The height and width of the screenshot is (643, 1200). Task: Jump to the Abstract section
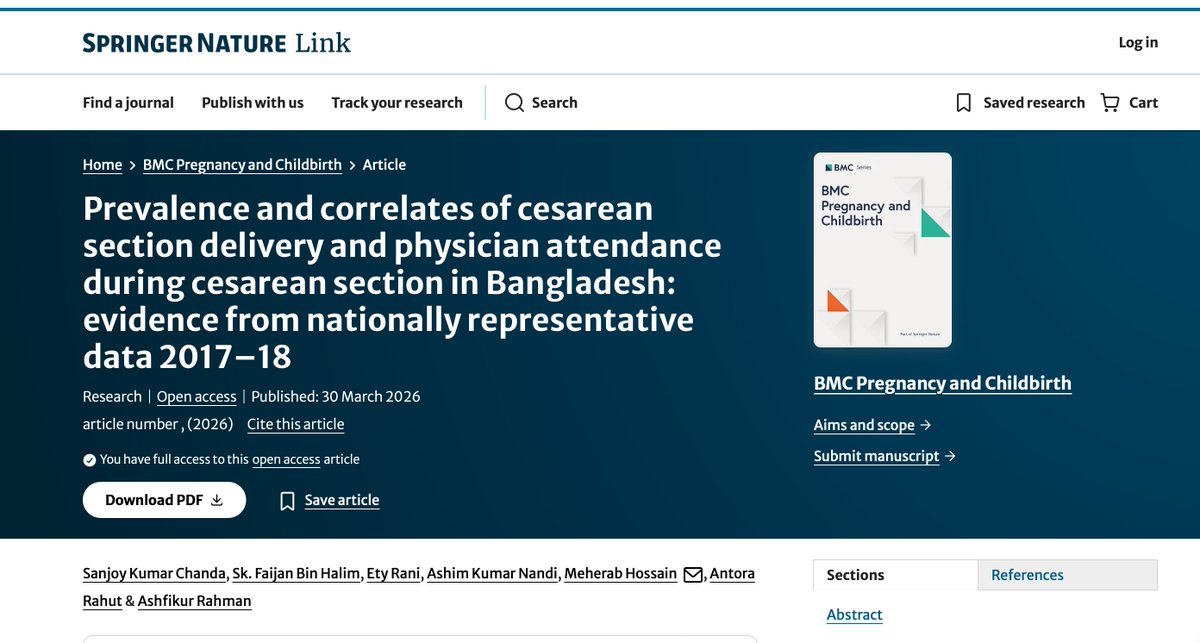pyautogui.click(x=855, y=615)
